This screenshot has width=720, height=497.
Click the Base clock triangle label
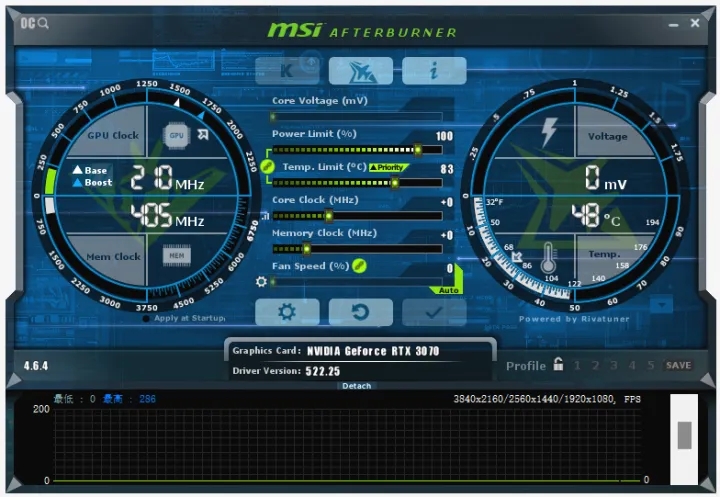(90, 170)
